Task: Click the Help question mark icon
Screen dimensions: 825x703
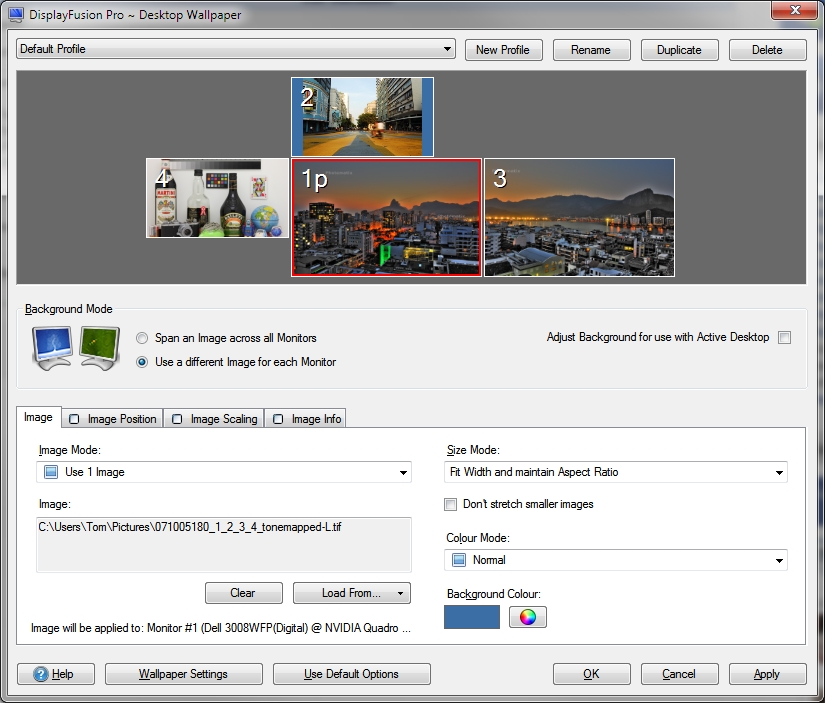Action: tap(41, 675)
